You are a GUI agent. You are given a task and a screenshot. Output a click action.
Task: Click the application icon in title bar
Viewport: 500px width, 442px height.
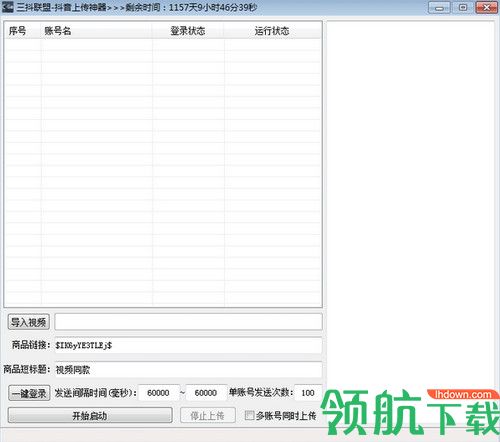pyautogui.click(x=8, y=7)
